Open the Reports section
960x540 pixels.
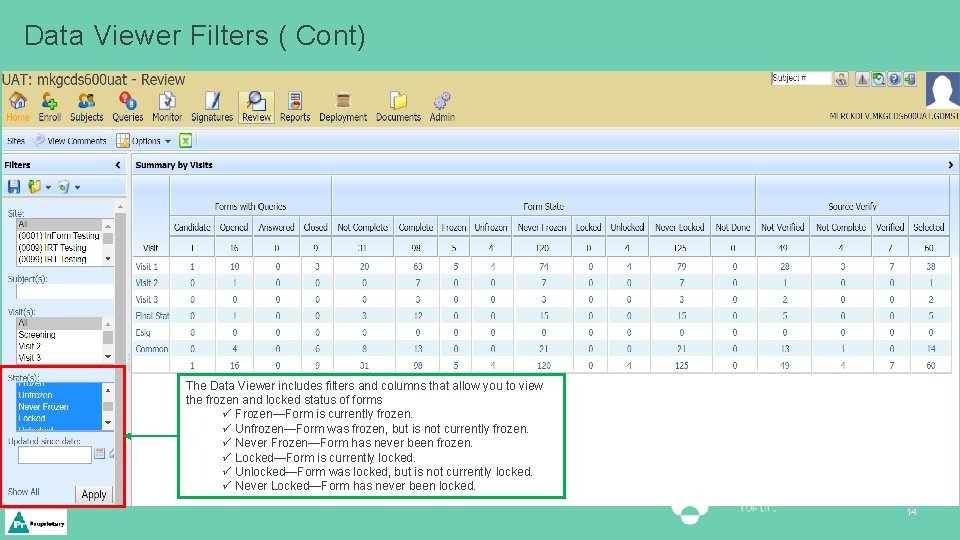click(x=295, y=107)
